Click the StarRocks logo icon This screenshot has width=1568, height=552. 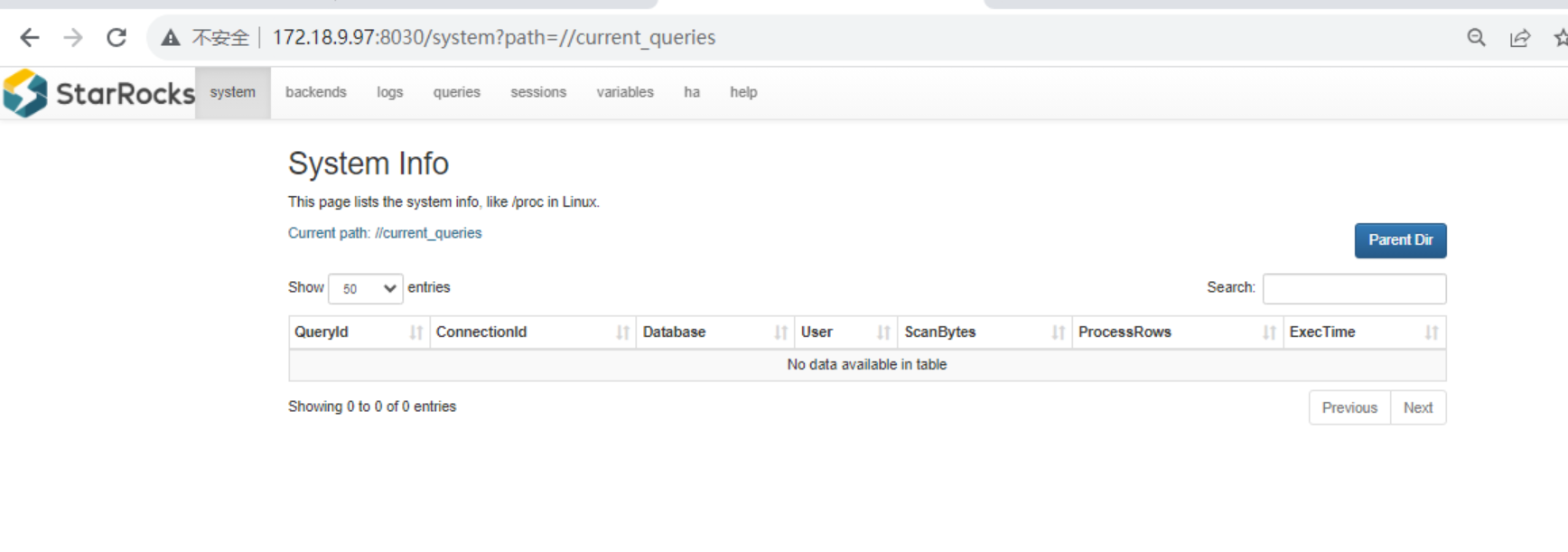(25, 93)
